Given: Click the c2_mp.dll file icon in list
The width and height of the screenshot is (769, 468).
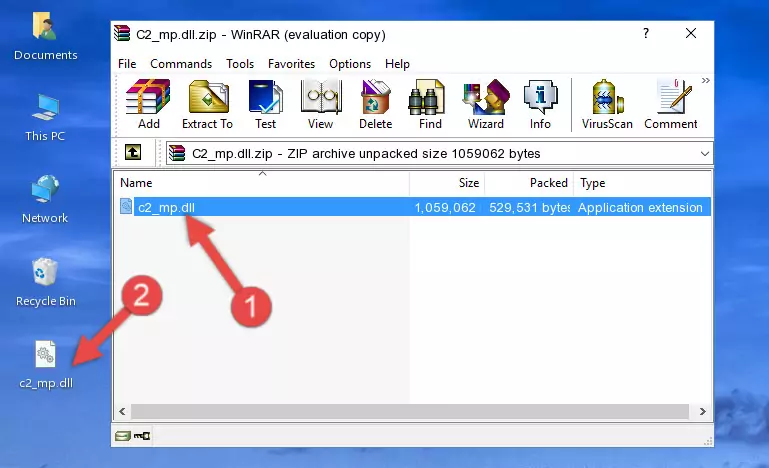Looking at the screenshot, I should (126, 207).
